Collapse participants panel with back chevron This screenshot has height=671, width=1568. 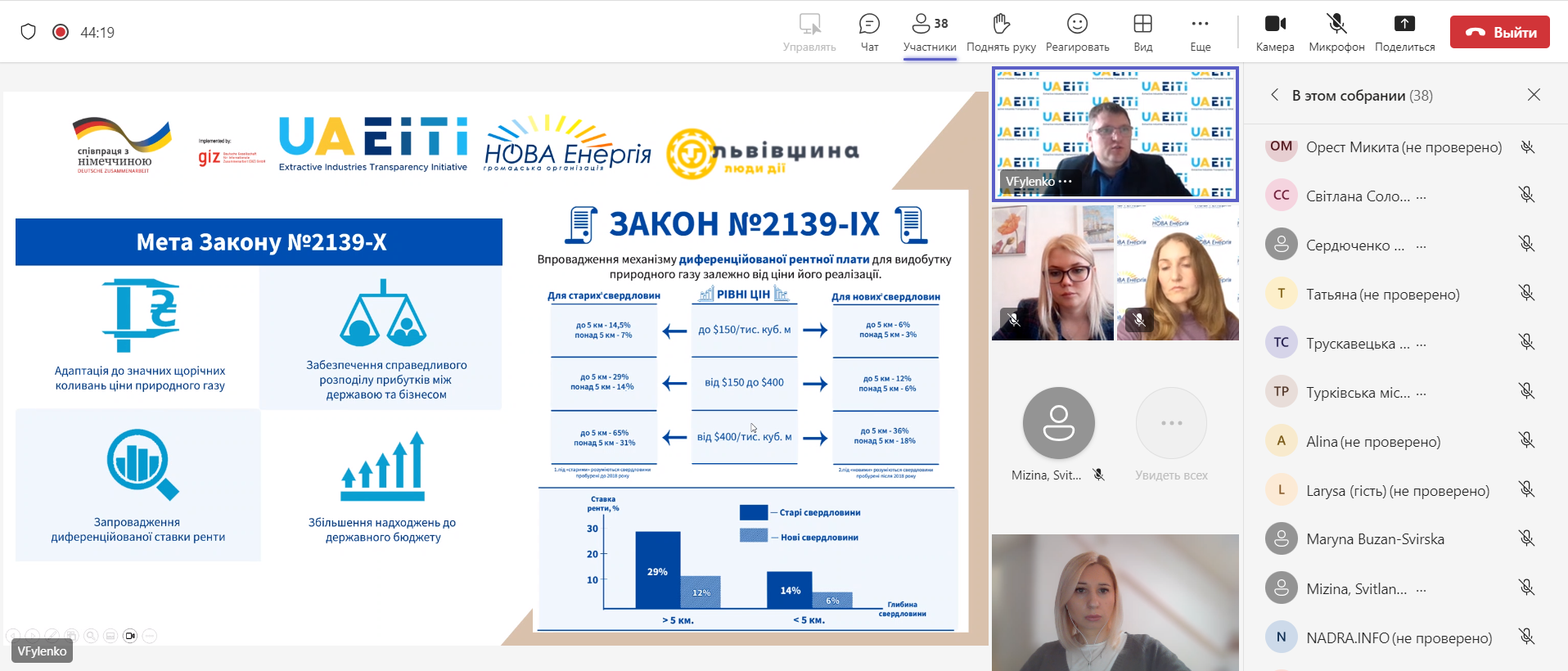click(x=1274, y=95)
